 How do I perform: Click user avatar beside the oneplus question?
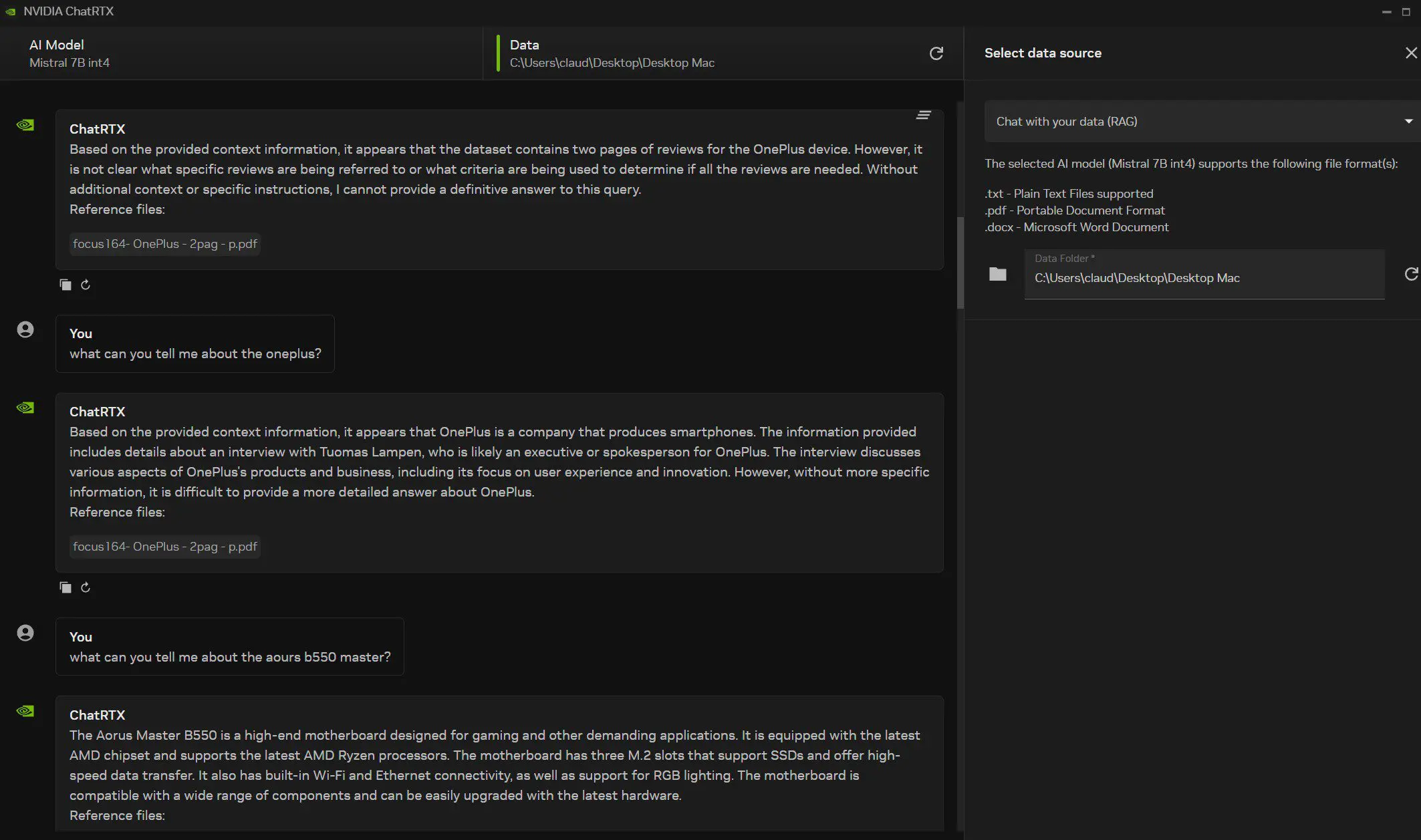[x=25, y=329]
